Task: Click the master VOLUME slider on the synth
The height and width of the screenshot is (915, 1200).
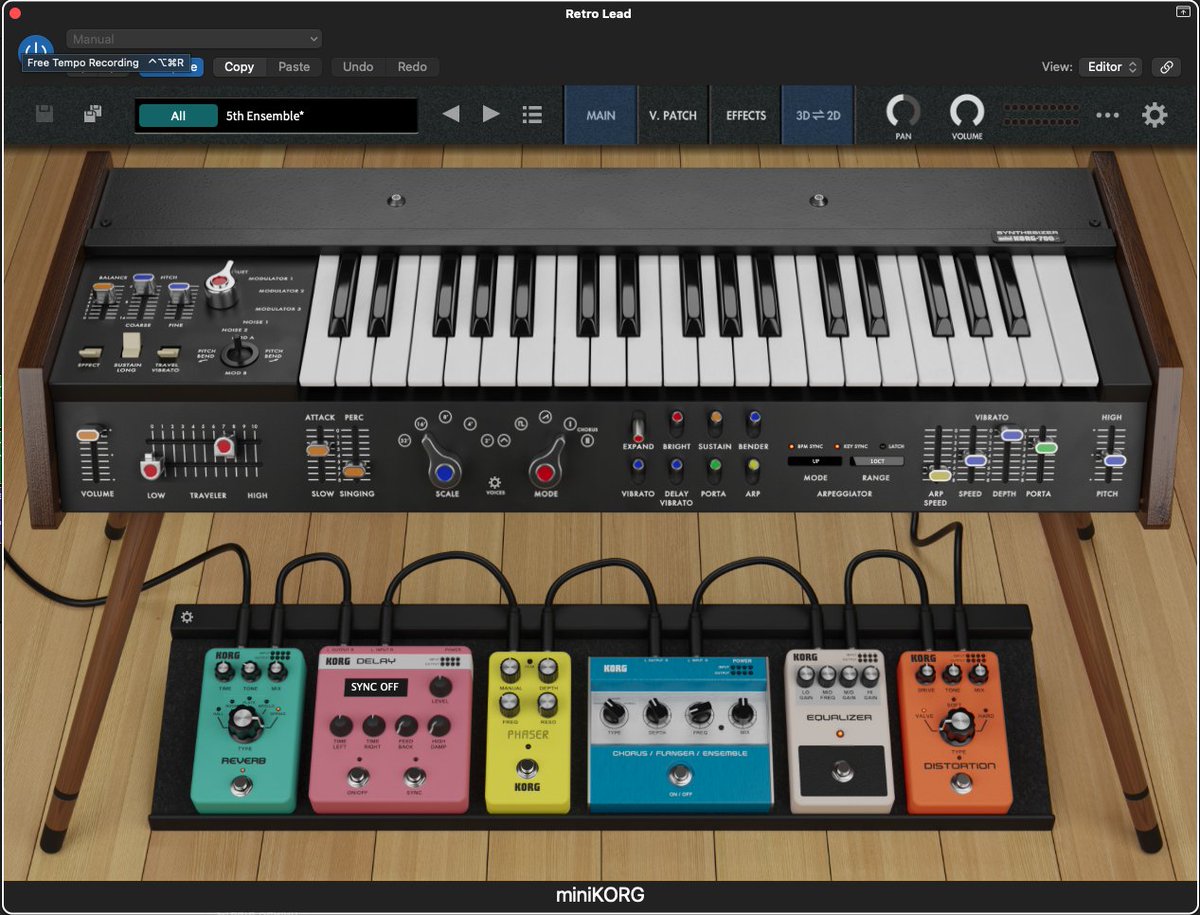Action: [89, 435]
